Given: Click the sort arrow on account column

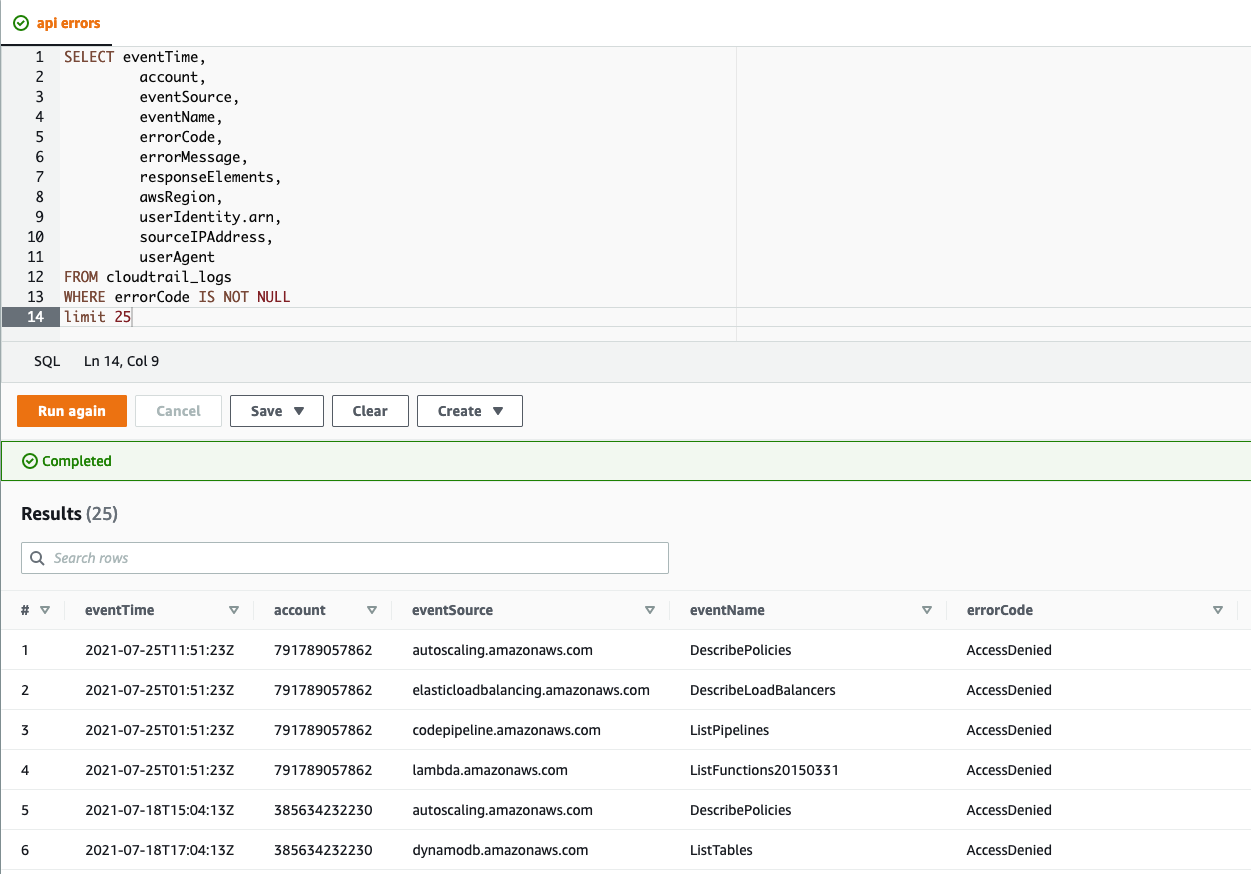Looking at the screenshot, I should 372,610.
